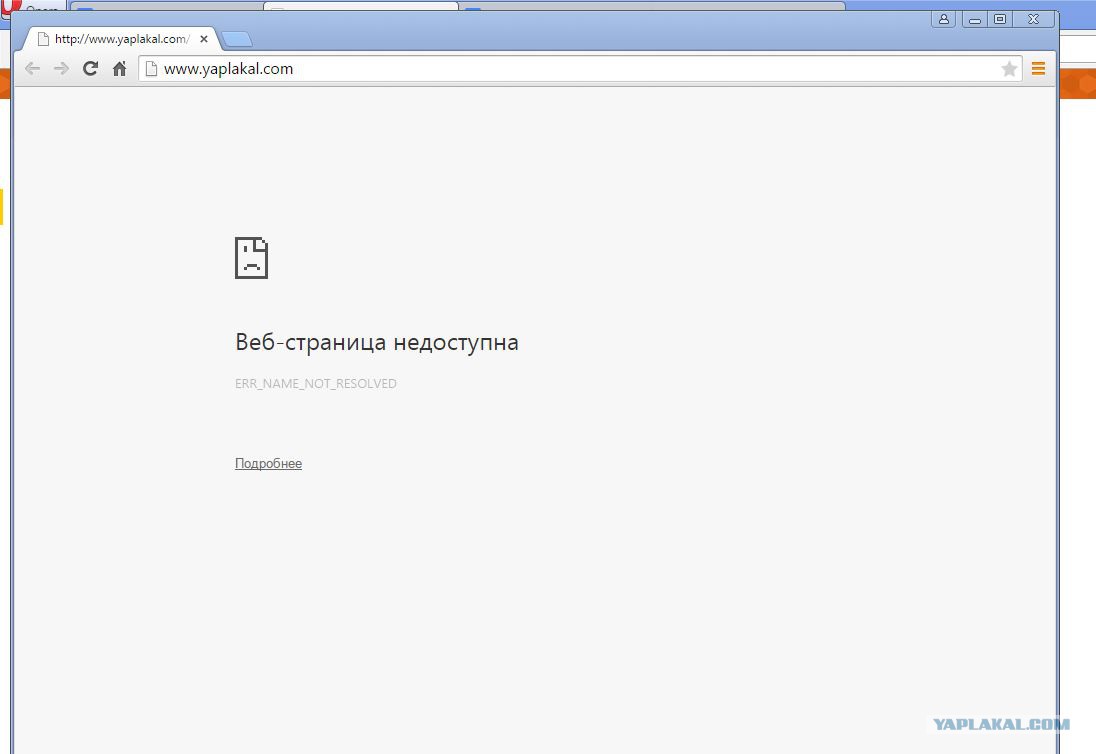Click the ERR_NAME_NOT_RESOLVED error code text
Screen dimensions: 1096x754
316,384
